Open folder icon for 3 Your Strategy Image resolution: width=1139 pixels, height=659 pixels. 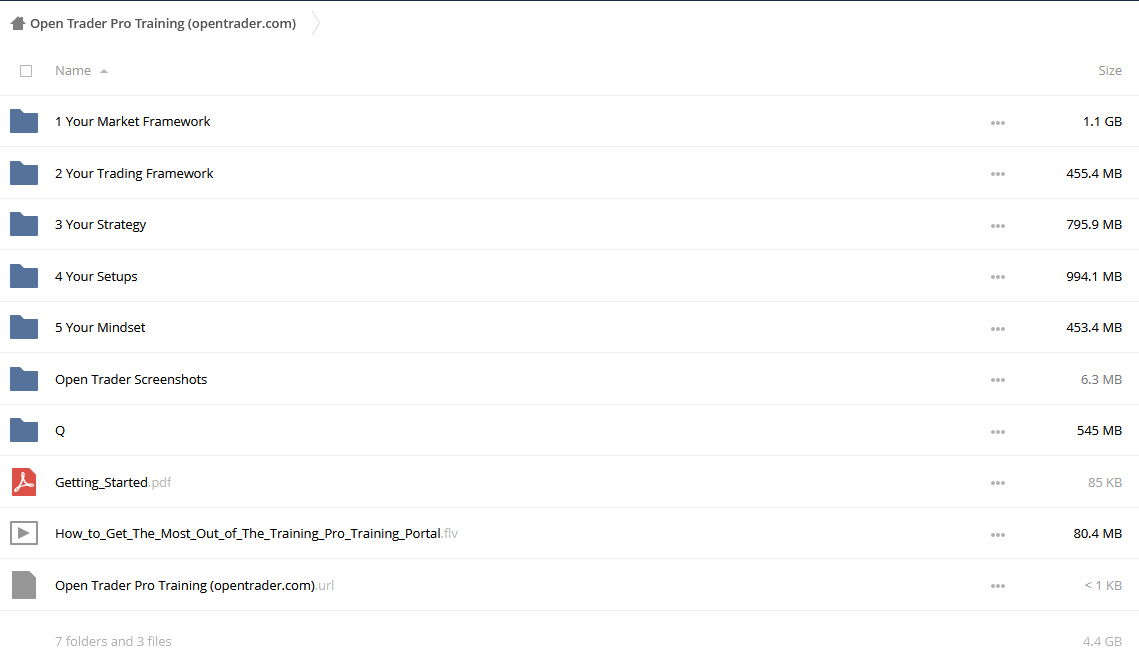[24, 225]
